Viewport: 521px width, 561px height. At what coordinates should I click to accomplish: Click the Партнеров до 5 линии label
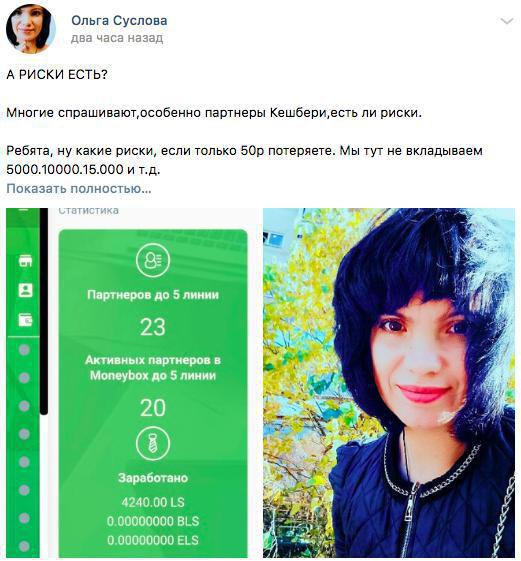click(153, 295)
